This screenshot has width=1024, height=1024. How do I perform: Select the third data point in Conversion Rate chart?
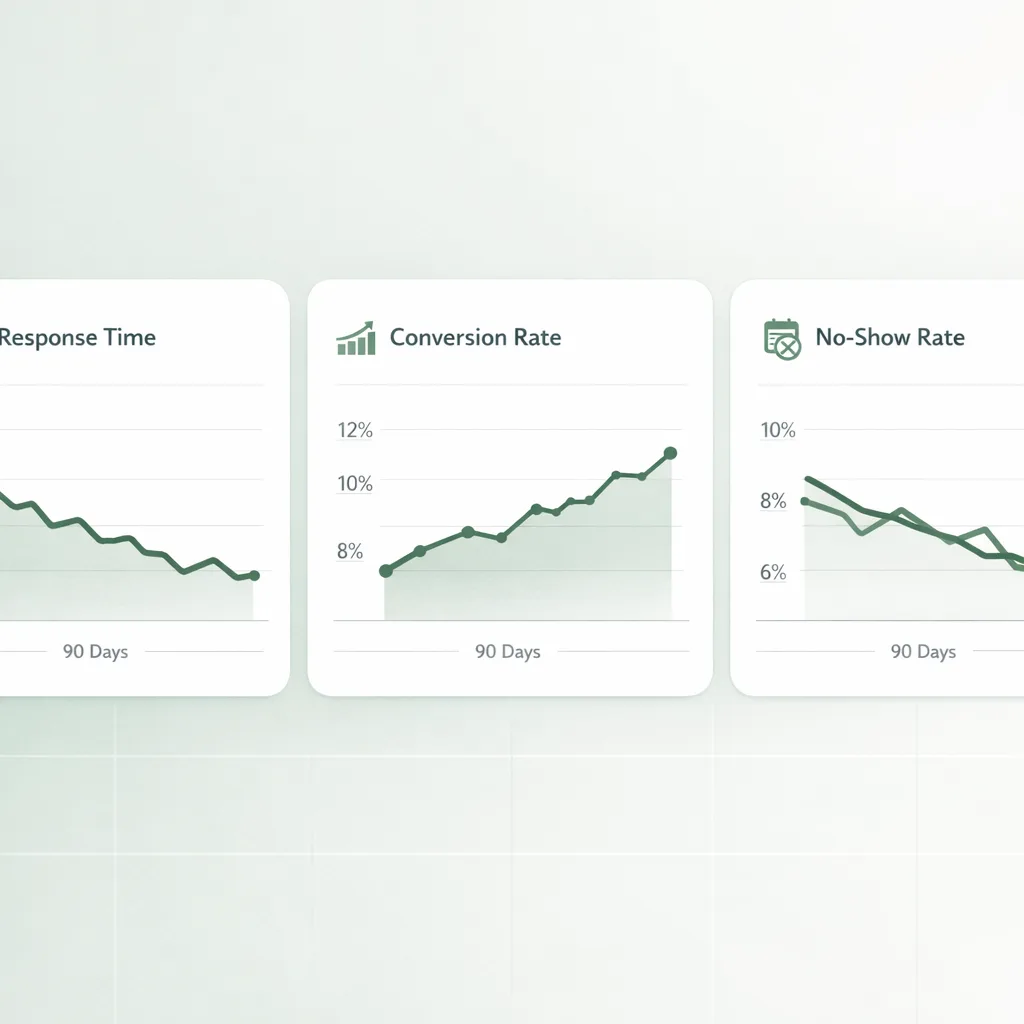pos(467,532)
